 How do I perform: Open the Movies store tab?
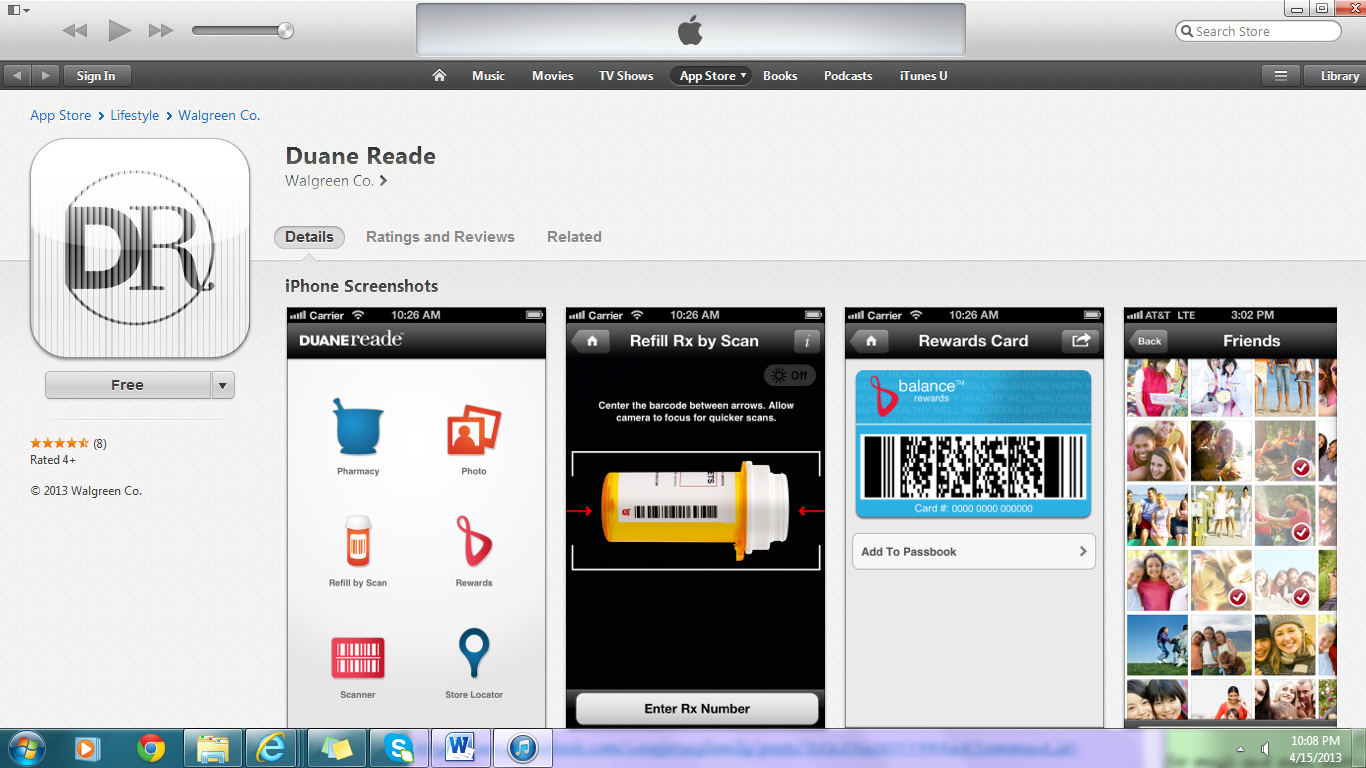[x=553, y=76]
